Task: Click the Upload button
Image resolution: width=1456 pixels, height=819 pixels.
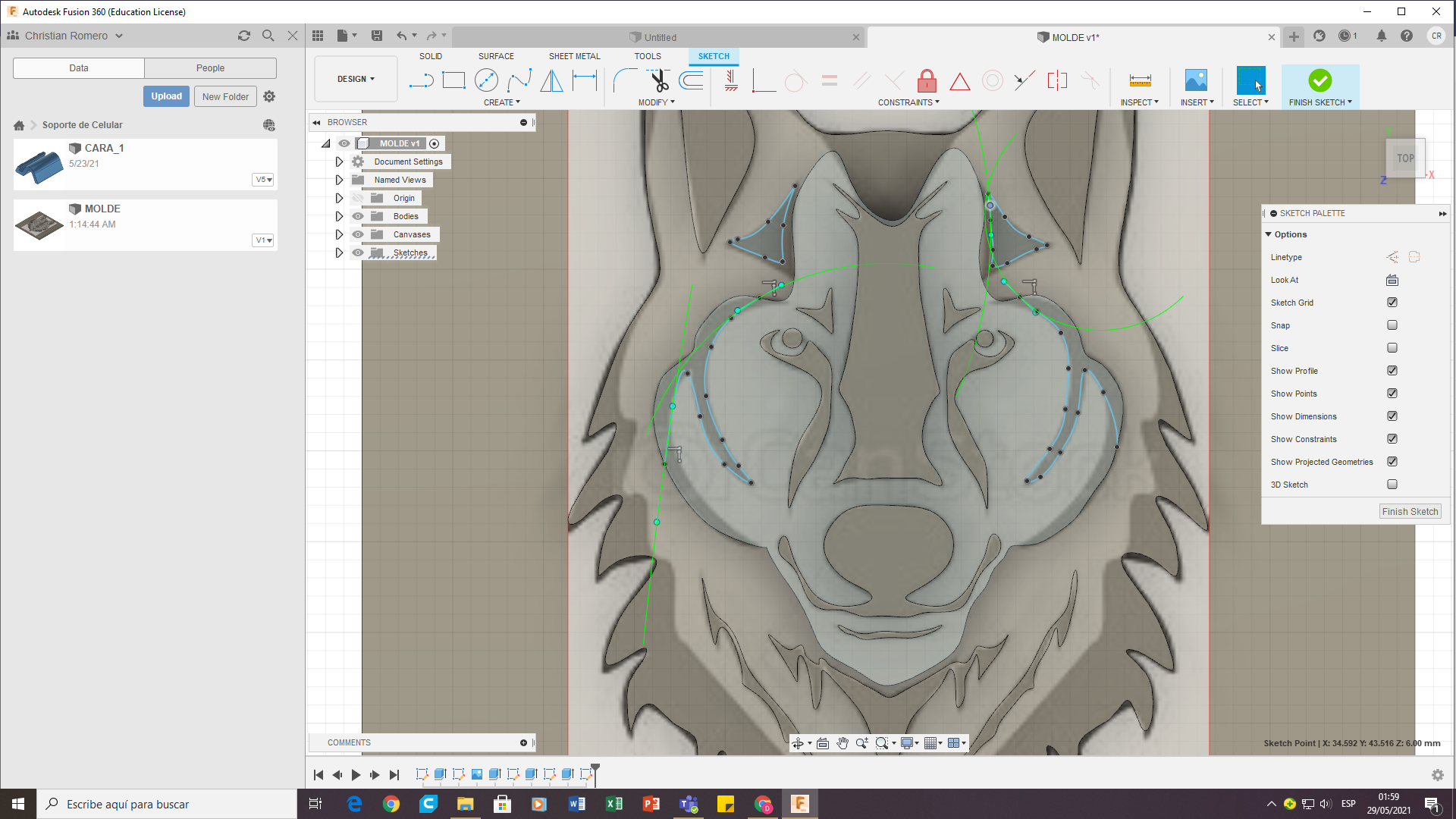Action: click(x=166, y=96)
